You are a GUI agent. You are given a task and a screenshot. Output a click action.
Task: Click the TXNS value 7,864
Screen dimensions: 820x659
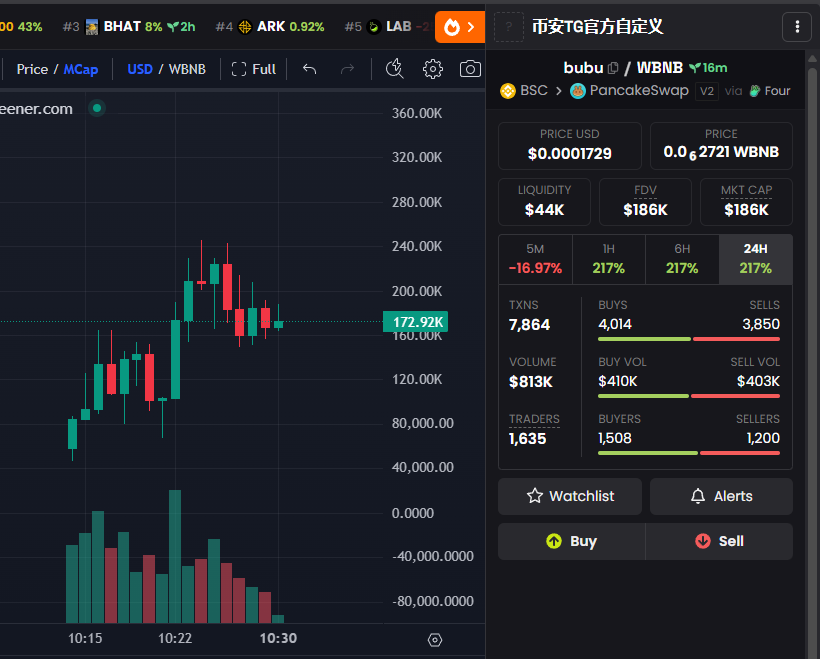[529, 325]
